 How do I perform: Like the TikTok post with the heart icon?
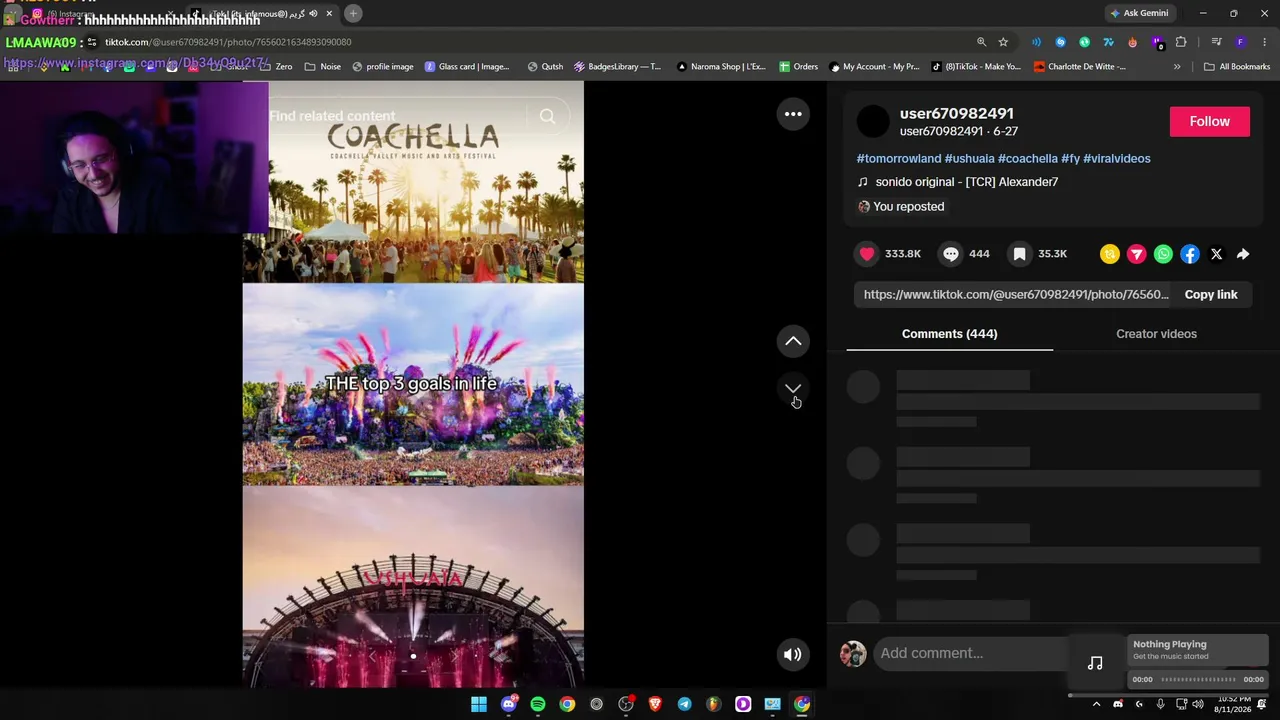pos(867,254)
